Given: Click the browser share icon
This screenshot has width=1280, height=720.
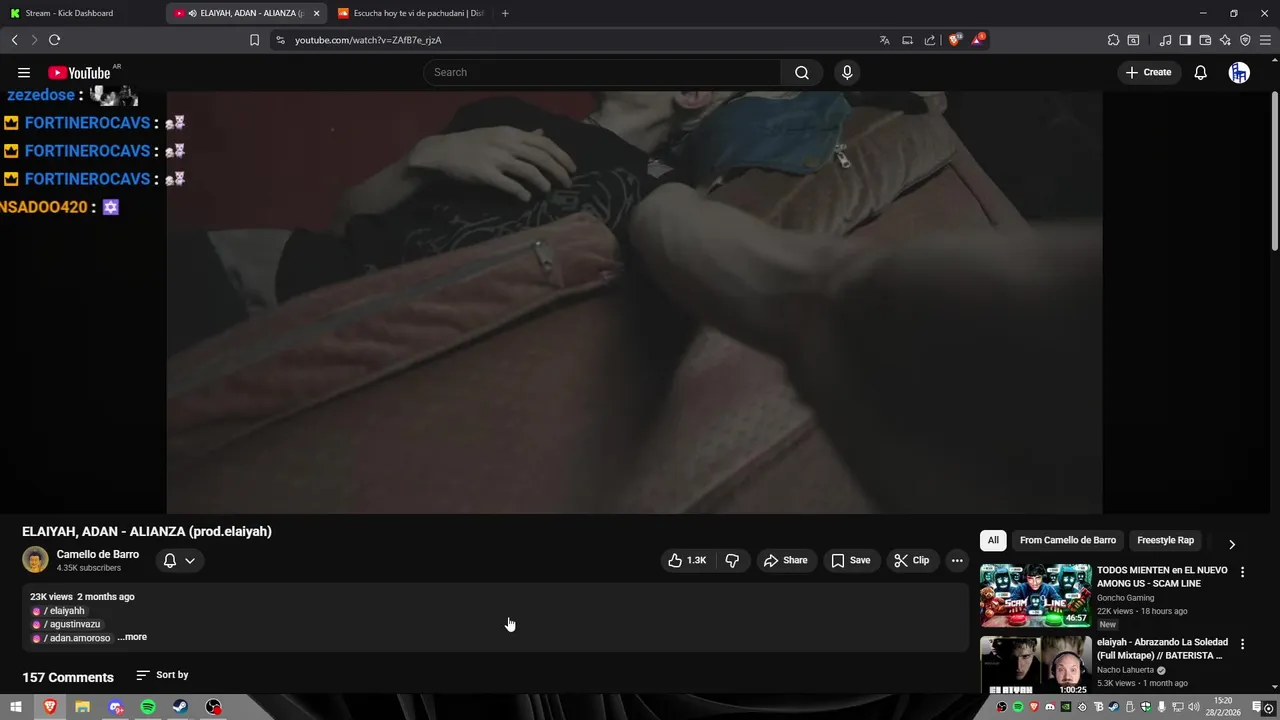Looking at the screenshot, I should (x=930, y=40).
